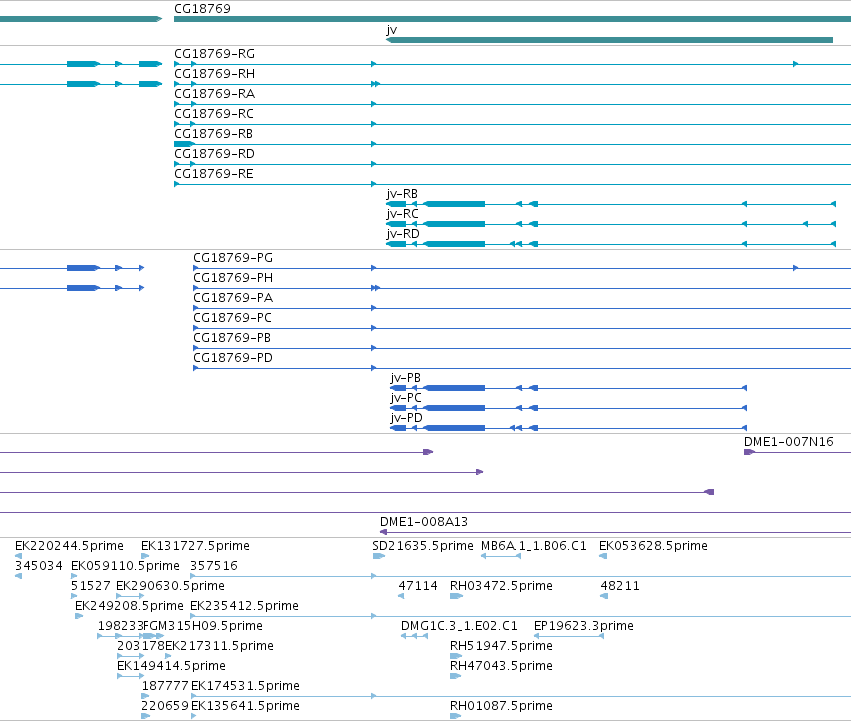Select EST EK059110.5prime
This screenshot has width=851, height=721.
125,566
